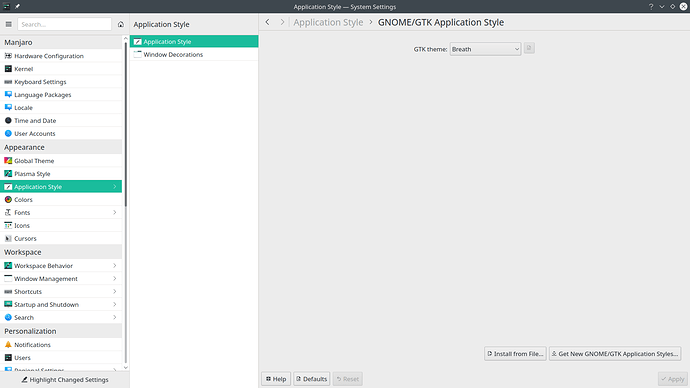
Task: Click the User Accounts icon
Action: 8,133
